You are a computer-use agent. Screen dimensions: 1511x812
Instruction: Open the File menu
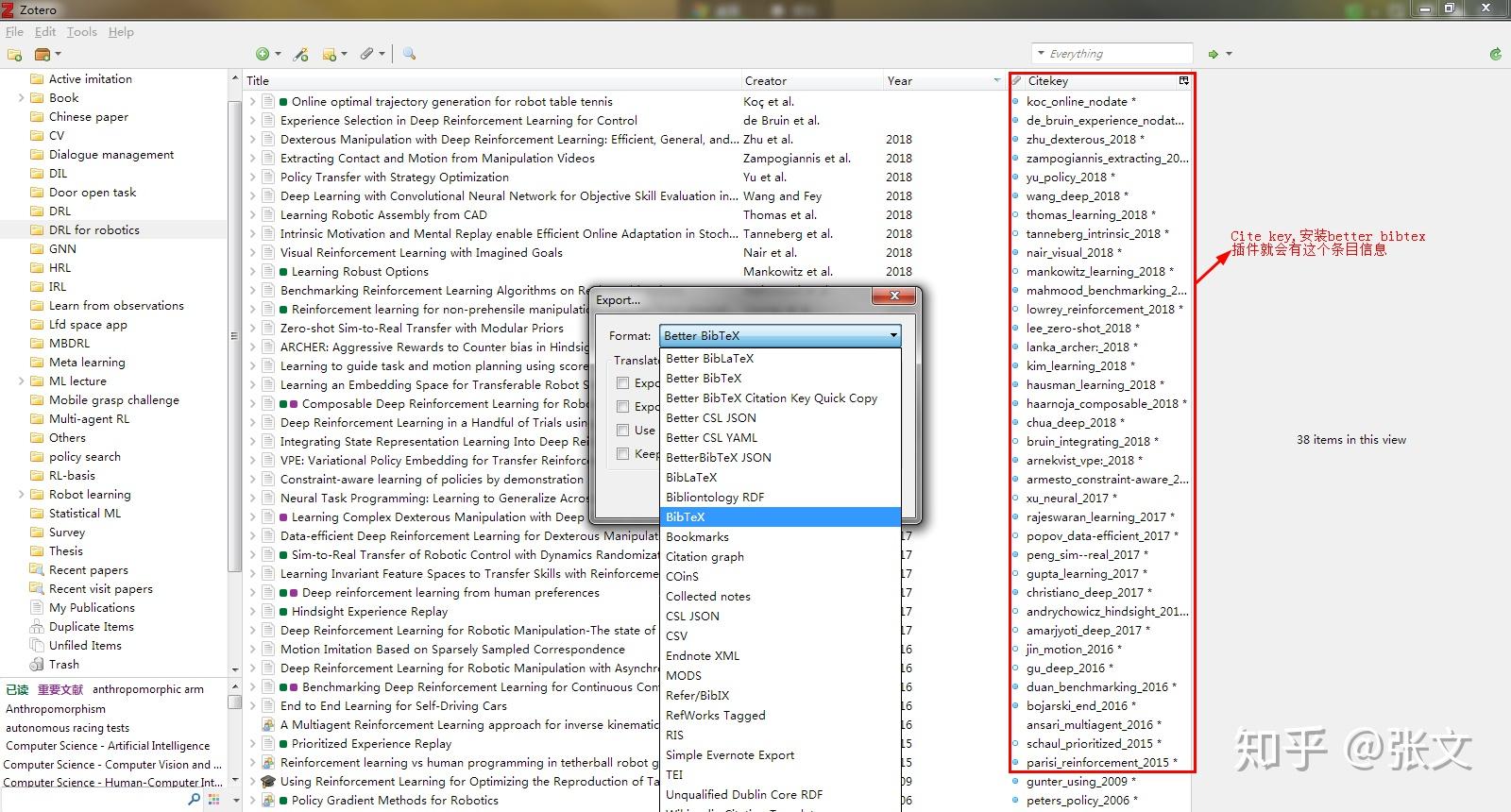[14, 32]
